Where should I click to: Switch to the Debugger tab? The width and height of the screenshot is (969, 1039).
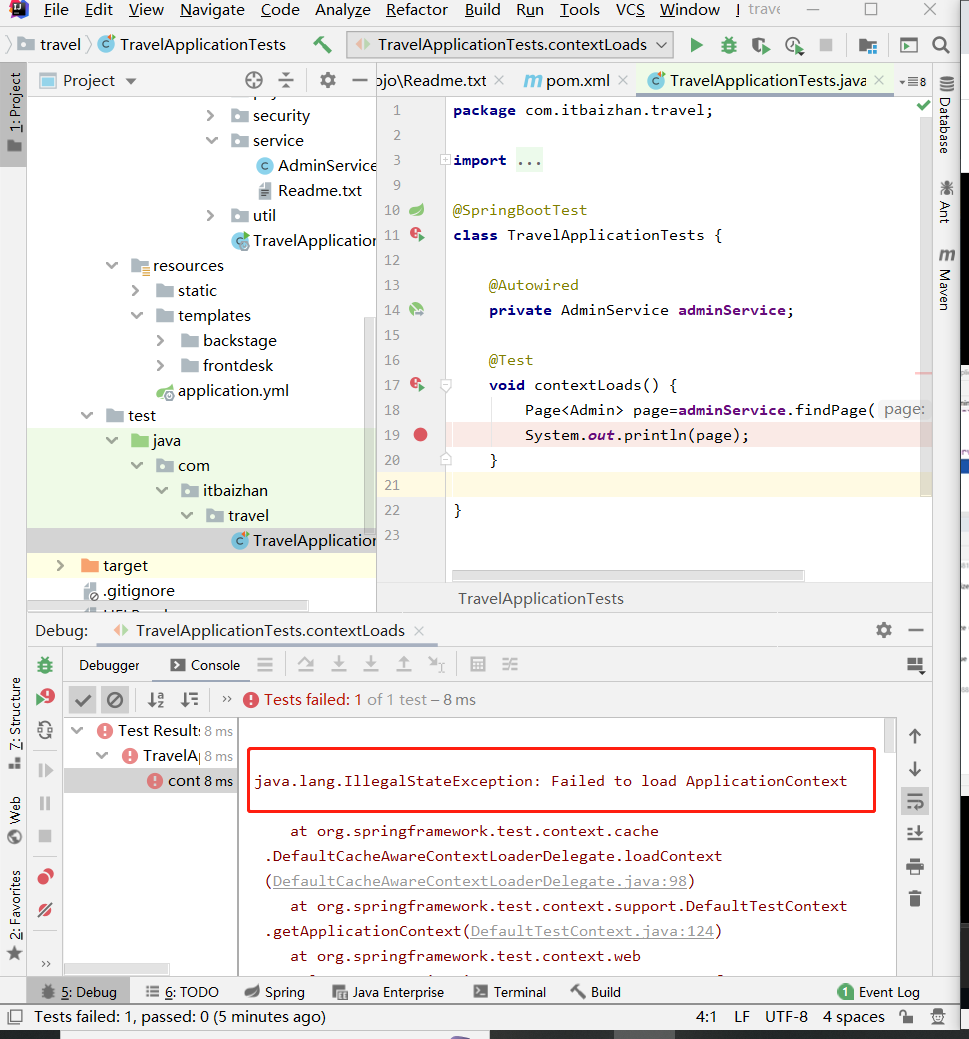click(109, 665)
